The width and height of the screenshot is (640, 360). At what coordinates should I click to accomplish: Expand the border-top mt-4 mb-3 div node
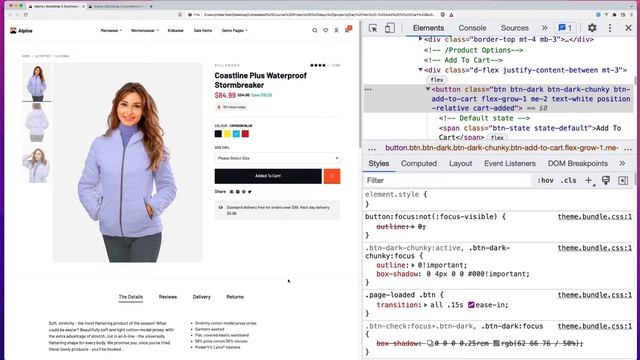(420, 39)
